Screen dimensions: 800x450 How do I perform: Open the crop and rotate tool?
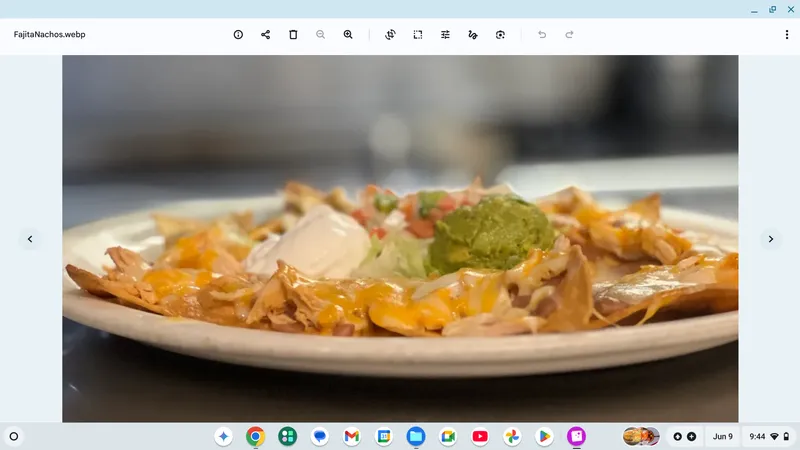pos(390,35)
